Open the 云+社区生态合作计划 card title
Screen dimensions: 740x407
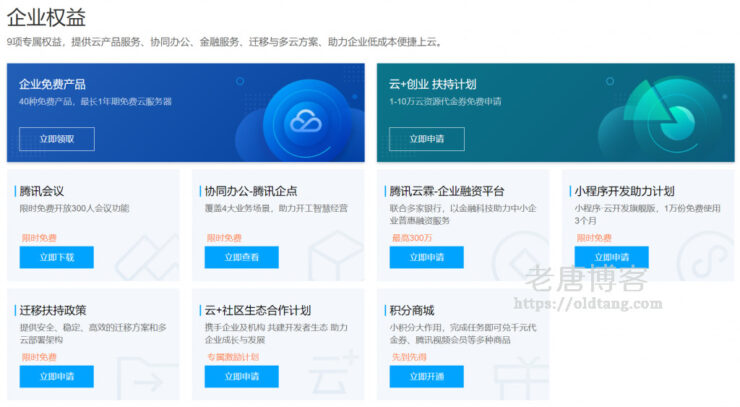pos(258,310)
